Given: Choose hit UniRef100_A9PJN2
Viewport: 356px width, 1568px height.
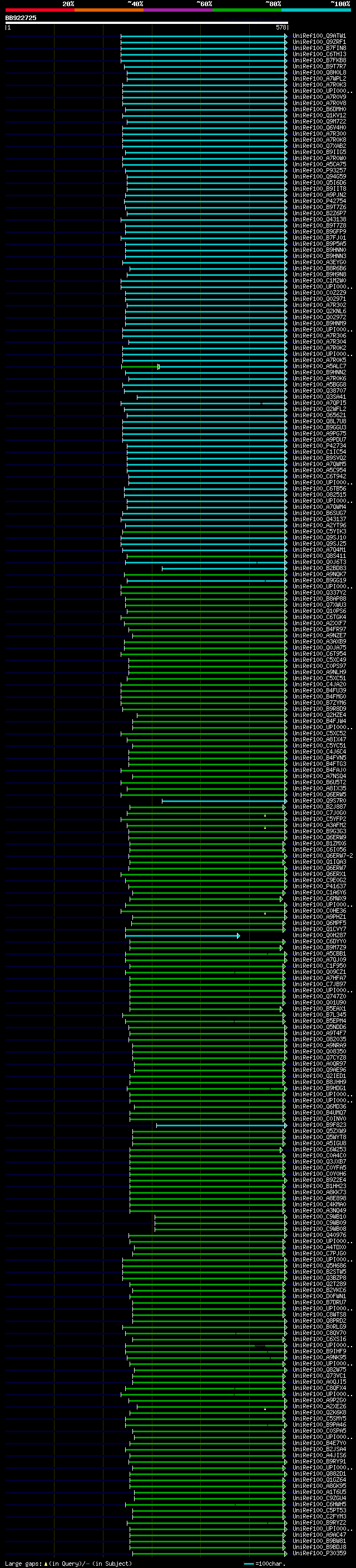Looking at the screenshot, I should (x=319, y=195).
